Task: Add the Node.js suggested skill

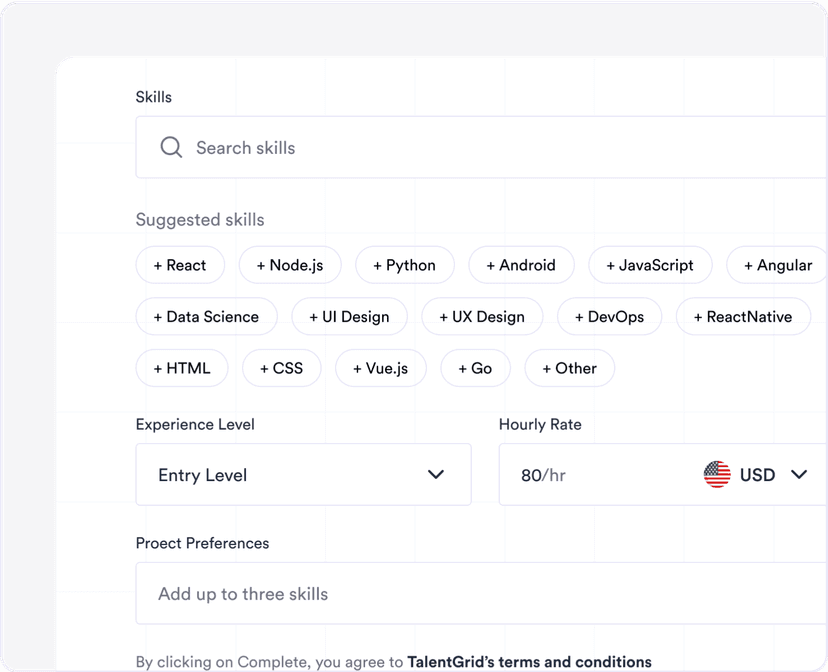Action: (290, 265)
